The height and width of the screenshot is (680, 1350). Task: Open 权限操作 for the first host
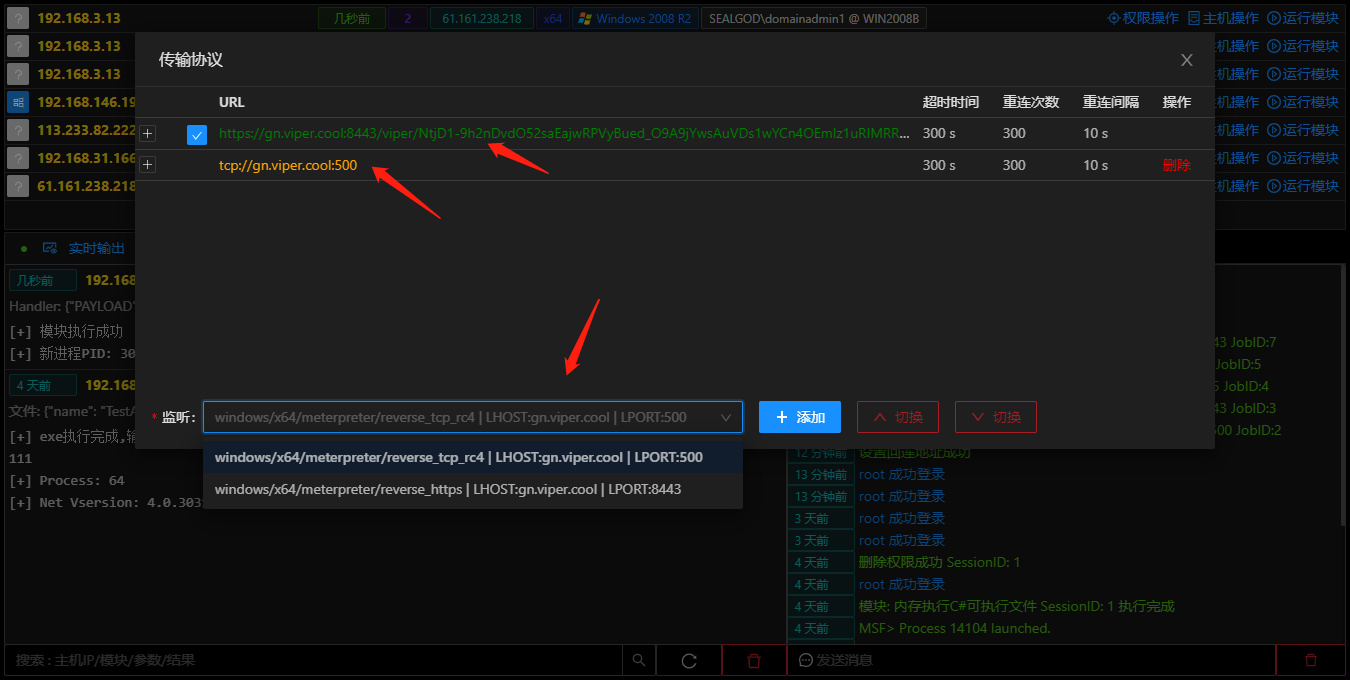click(x=1142, y=18)
